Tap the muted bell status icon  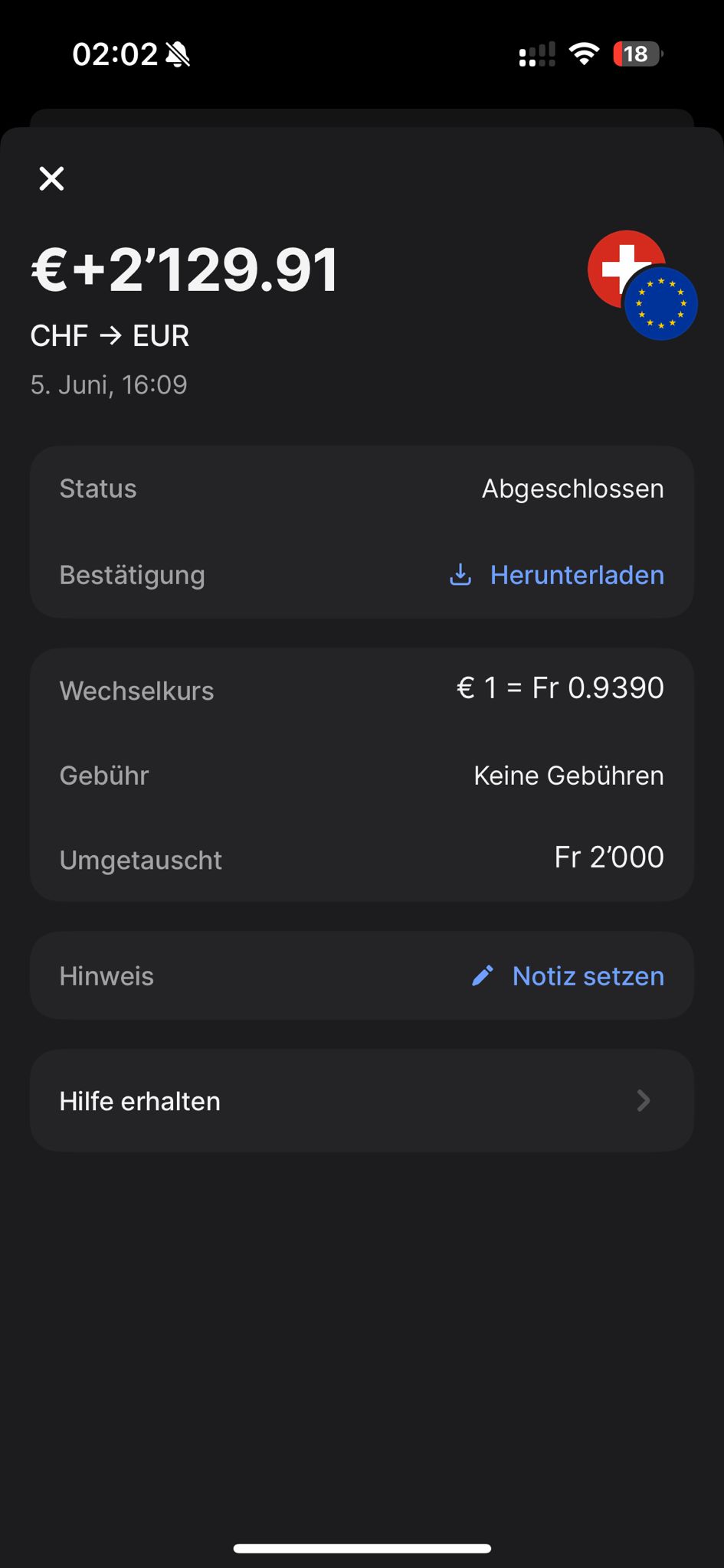pos(178,54)
